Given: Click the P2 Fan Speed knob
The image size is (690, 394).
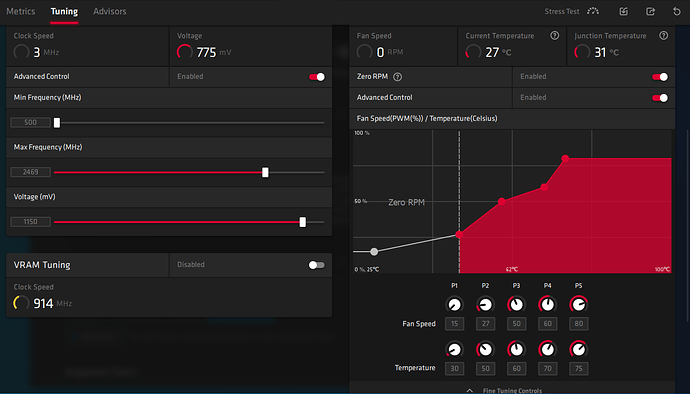Looking at the screenshot, I should 485,304.
